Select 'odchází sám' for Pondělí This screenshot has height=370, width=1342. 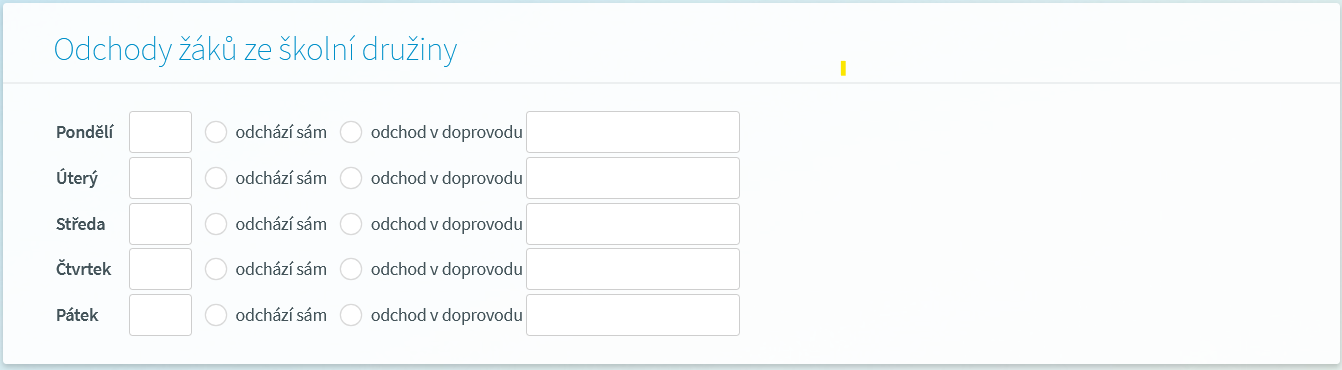coord(216,132)
